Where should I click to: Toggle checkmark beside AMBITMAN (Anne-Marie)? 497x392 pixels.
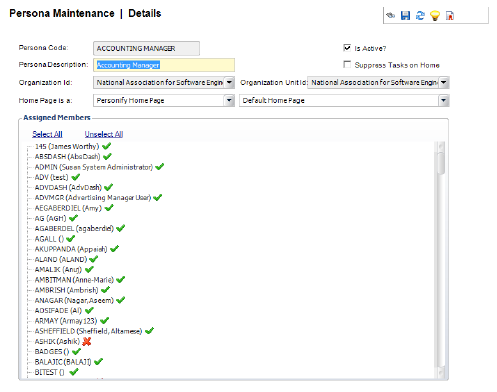tap(120, 279)
